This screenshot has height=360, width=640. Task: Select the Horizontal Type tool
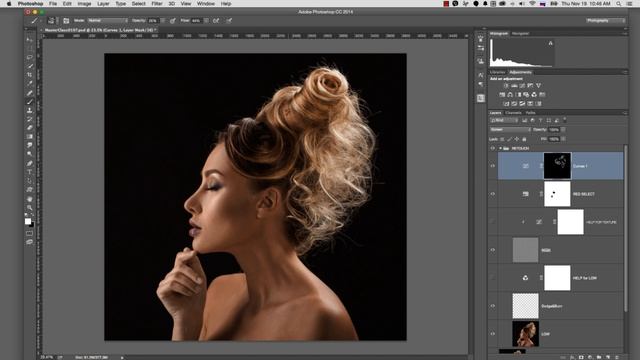(x=29, y=172)
